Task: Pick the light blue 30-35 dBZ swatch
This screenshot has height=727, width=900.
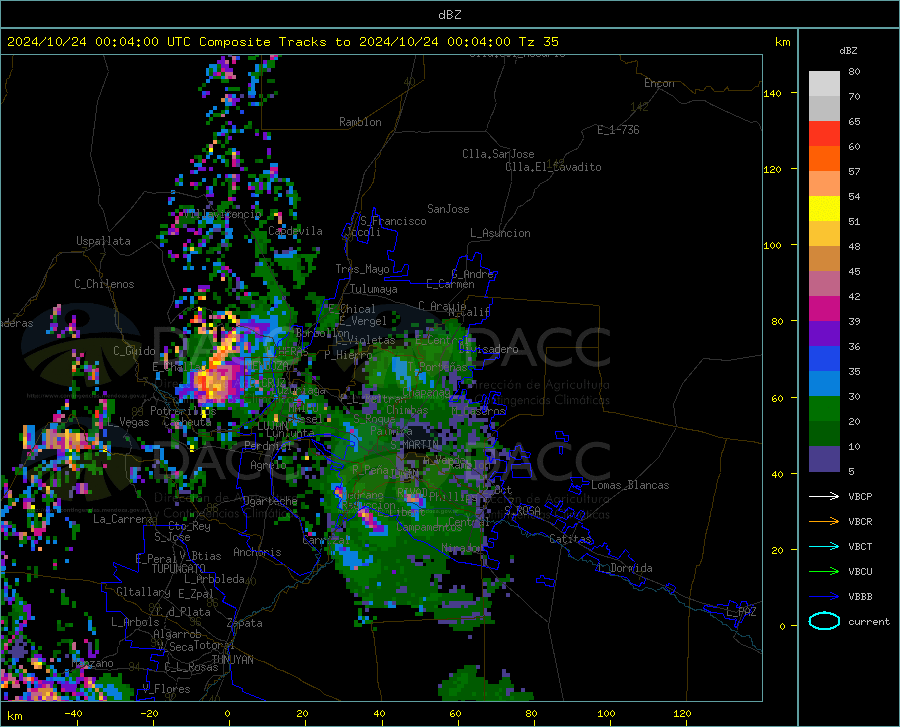Action: click(x=824, y=384)
